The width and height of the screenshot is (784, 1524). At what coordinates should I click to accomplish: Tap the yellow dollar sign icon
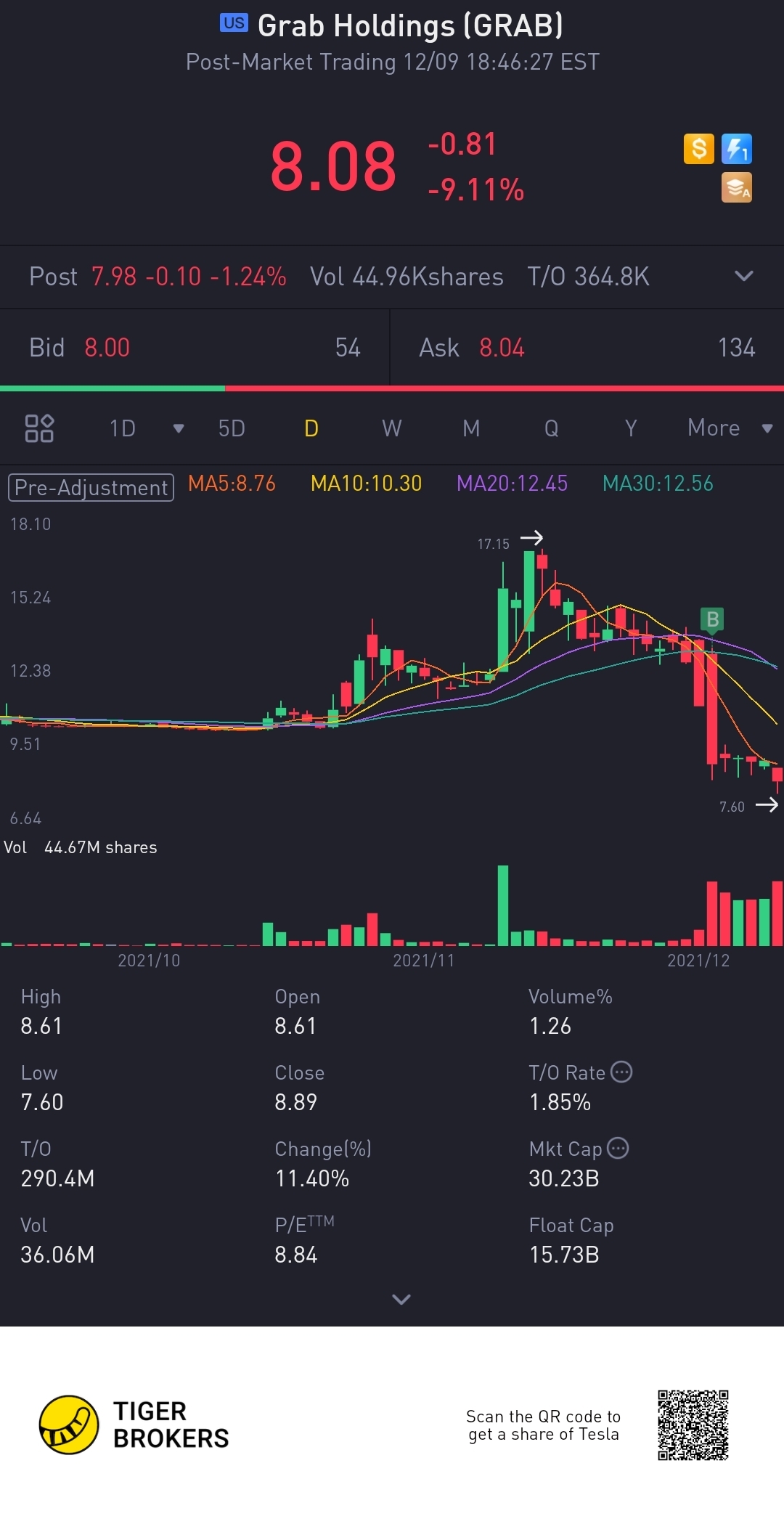[x=698, y=149]
